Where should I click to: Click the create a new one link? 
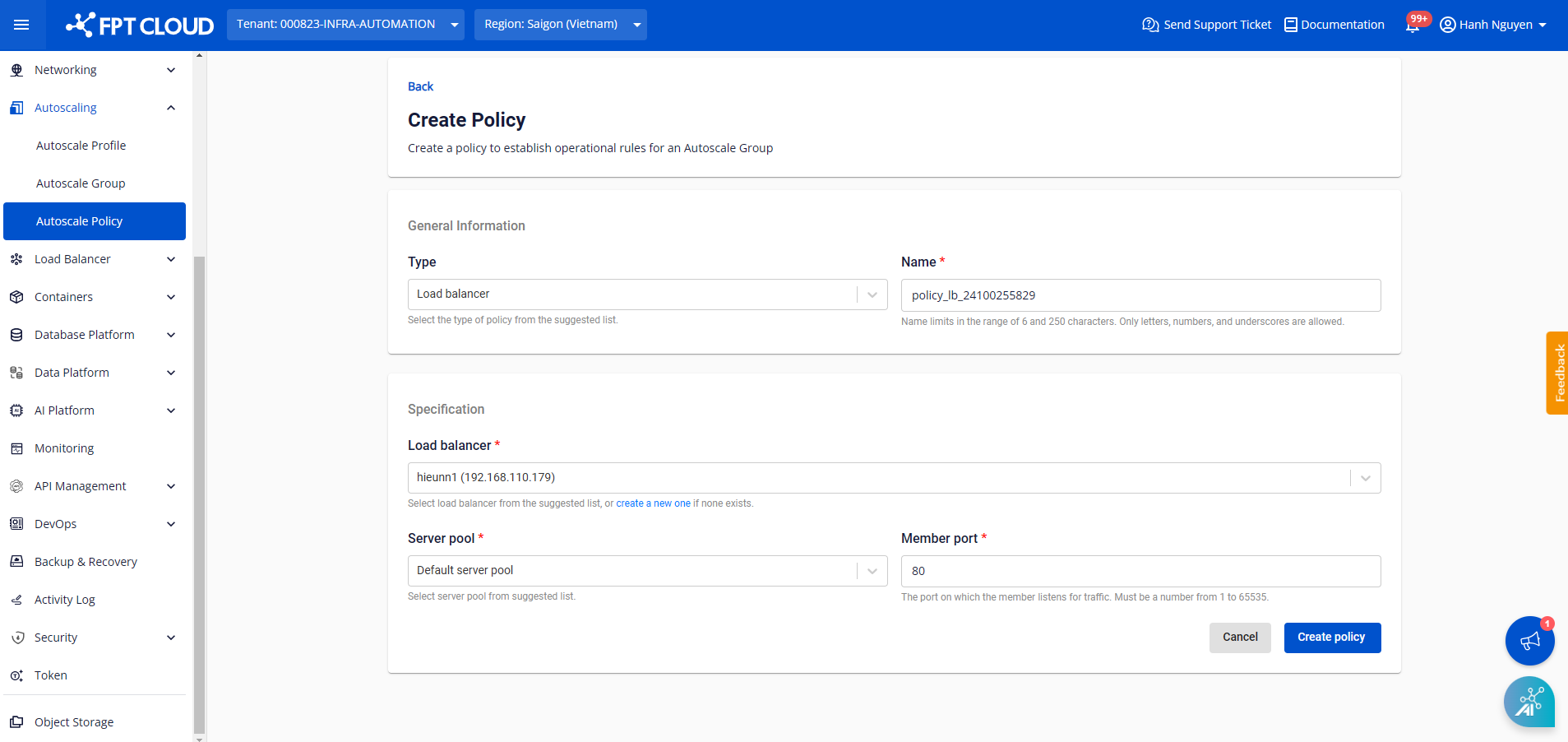click(x=653, y=503)
